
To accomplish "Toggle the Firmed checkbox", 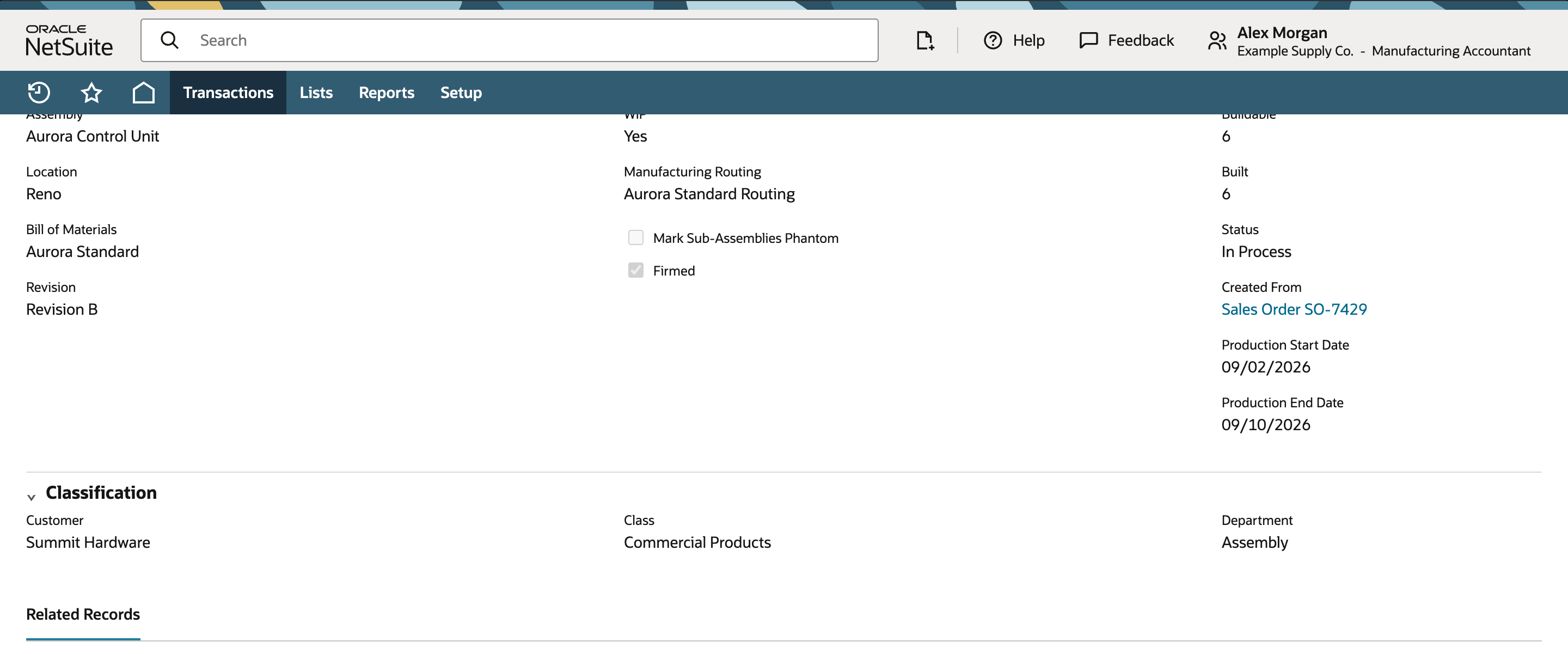I will [635, 271].
